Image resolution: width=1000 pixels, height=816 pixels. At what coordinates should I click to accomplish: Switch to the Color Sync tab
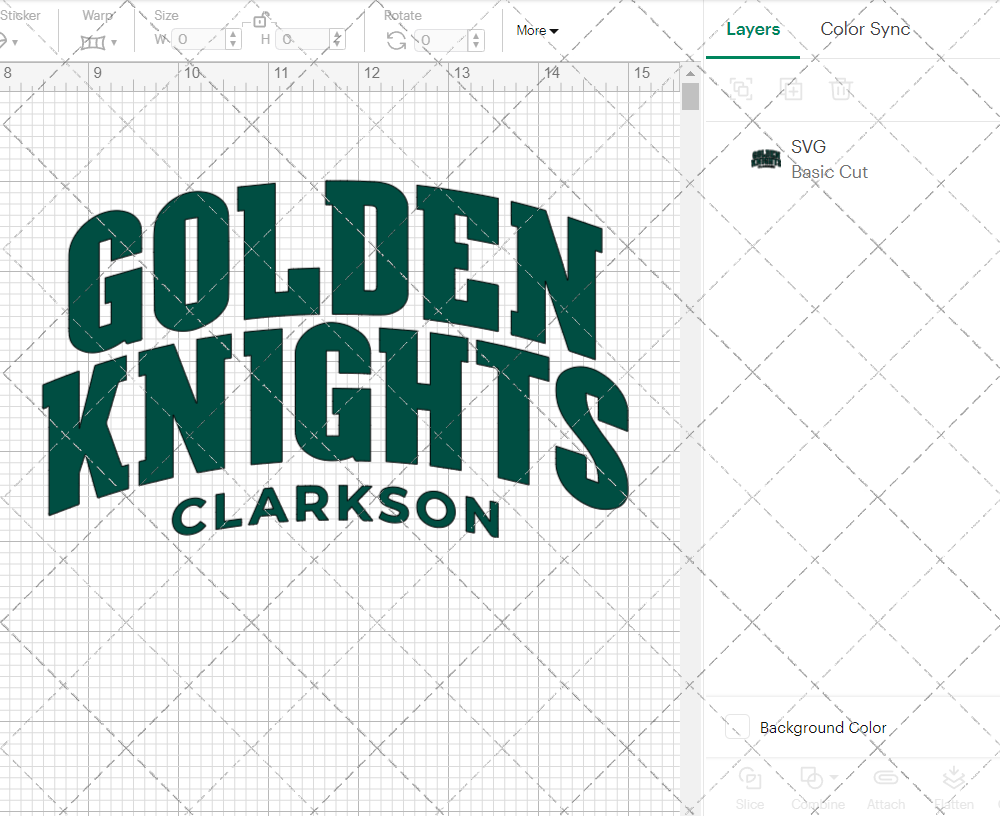(864, 29)
